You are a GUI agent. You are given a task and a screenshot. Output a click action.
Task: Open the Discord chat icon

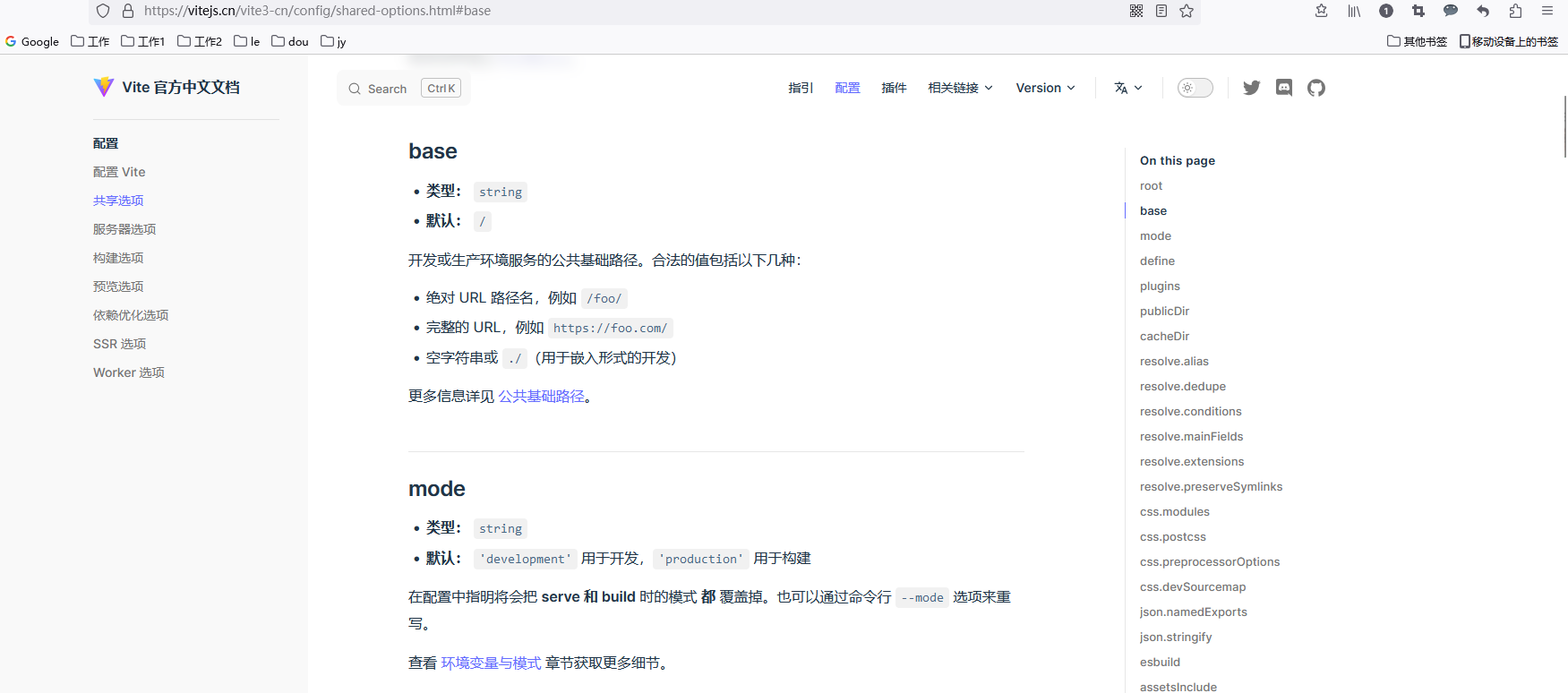tap(1283, 88)
